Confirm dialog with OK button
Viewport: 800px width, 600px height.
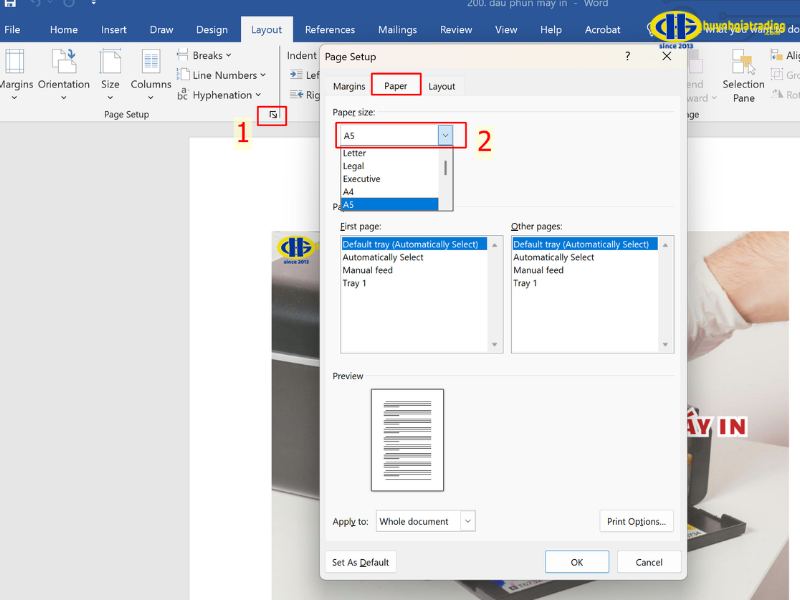(577, 562)
